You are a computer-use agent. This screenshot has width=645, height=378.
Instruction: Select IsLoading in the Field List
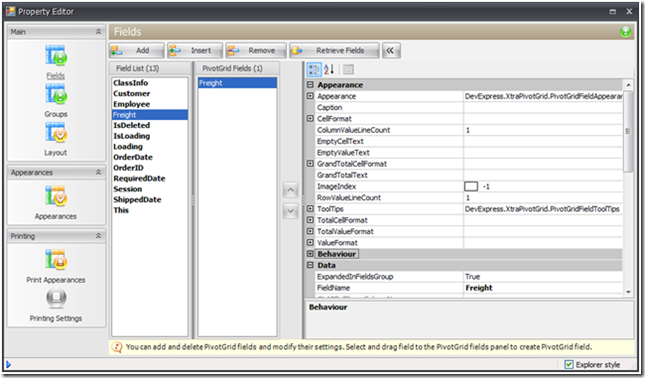pyautogui.click(x=150, y=136)
